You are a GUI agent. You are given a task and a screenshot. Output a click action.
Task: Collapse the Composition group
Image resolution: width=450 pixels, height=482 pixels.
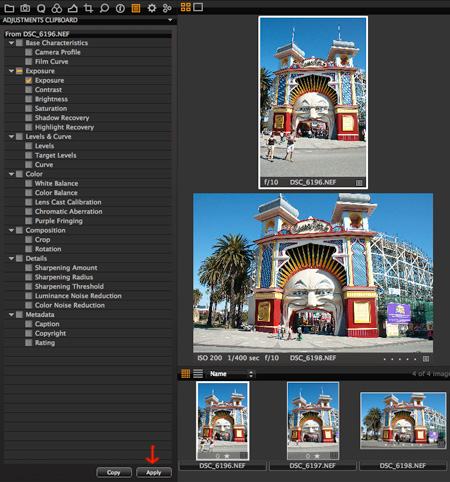click(x=11, y=230)
